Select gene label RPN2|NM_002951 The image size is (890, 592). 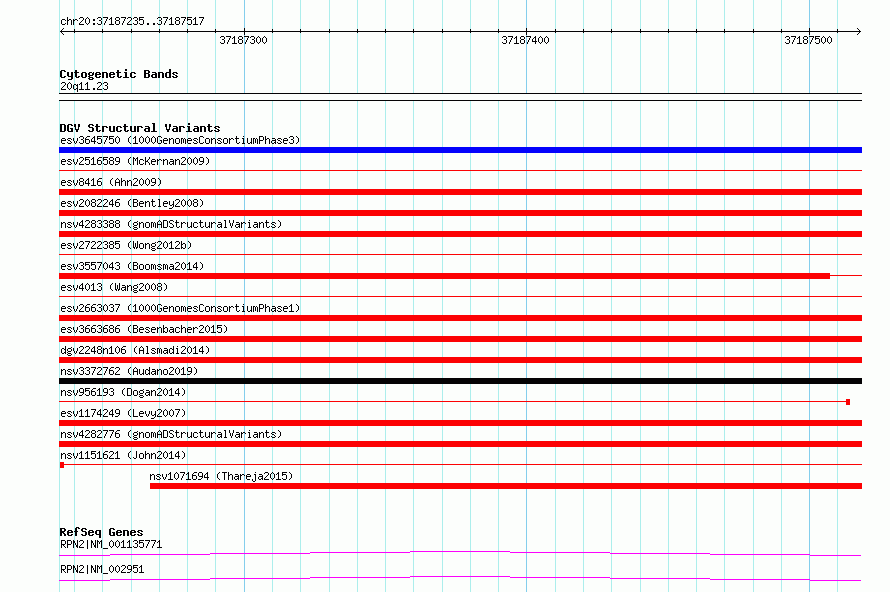pyautogui.click(x=102, y=569)
